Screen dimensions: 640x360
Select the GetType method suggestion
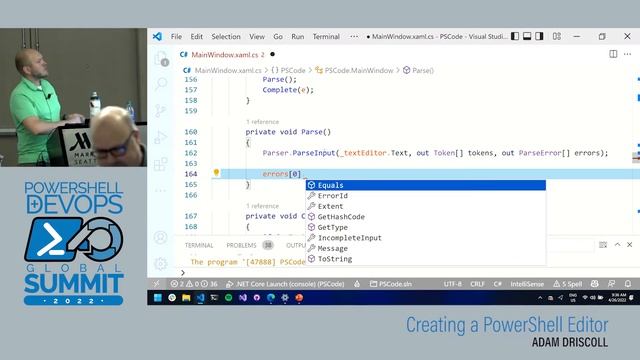[426, 227]
